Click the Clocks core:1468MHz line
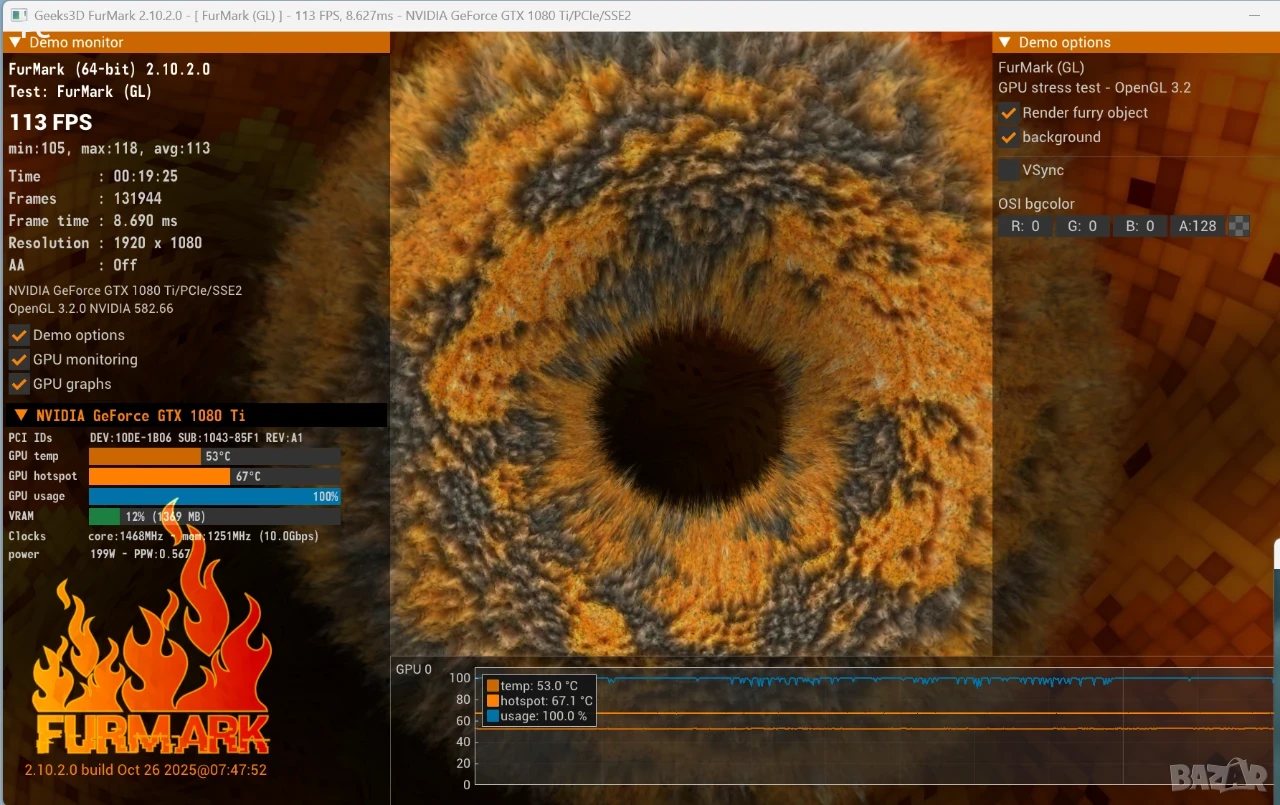 164,536
